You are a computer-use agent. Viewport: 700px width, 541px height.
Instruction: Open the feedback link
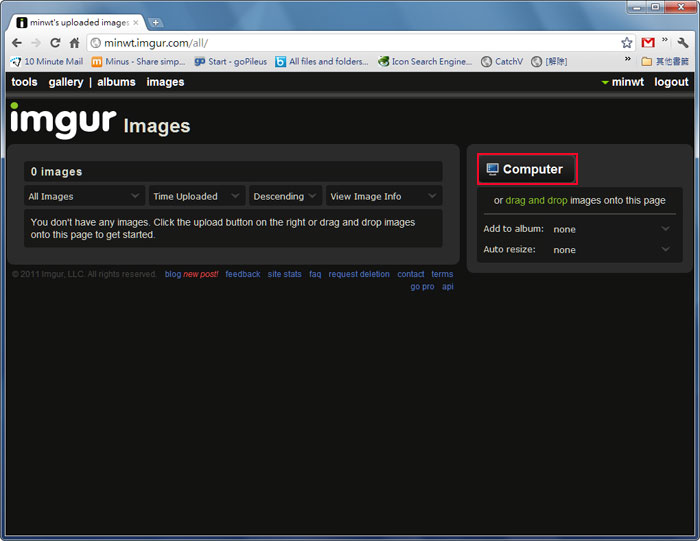click(242, 274)
